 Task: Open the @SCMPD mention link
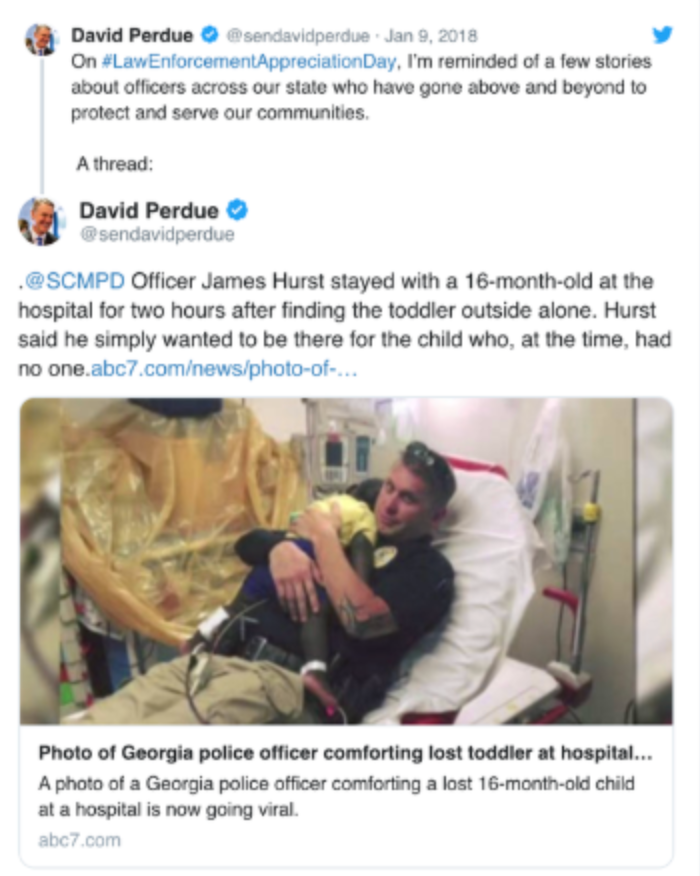75,280
